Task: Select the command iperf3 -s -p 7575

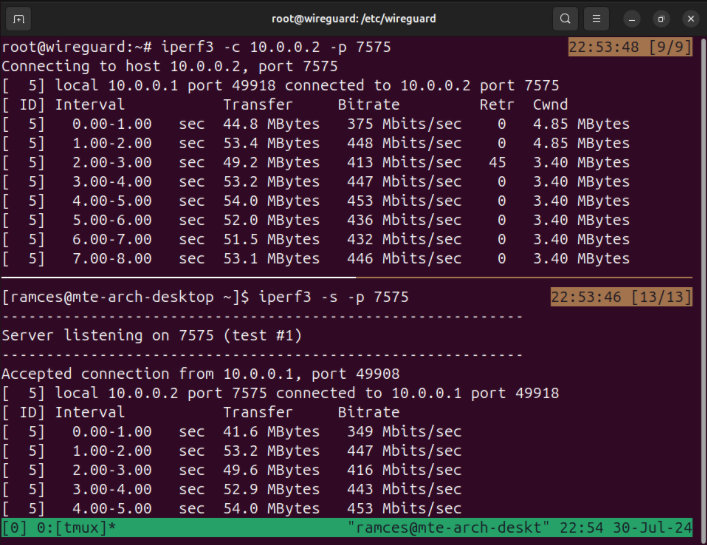Action: tap(334, 297)
